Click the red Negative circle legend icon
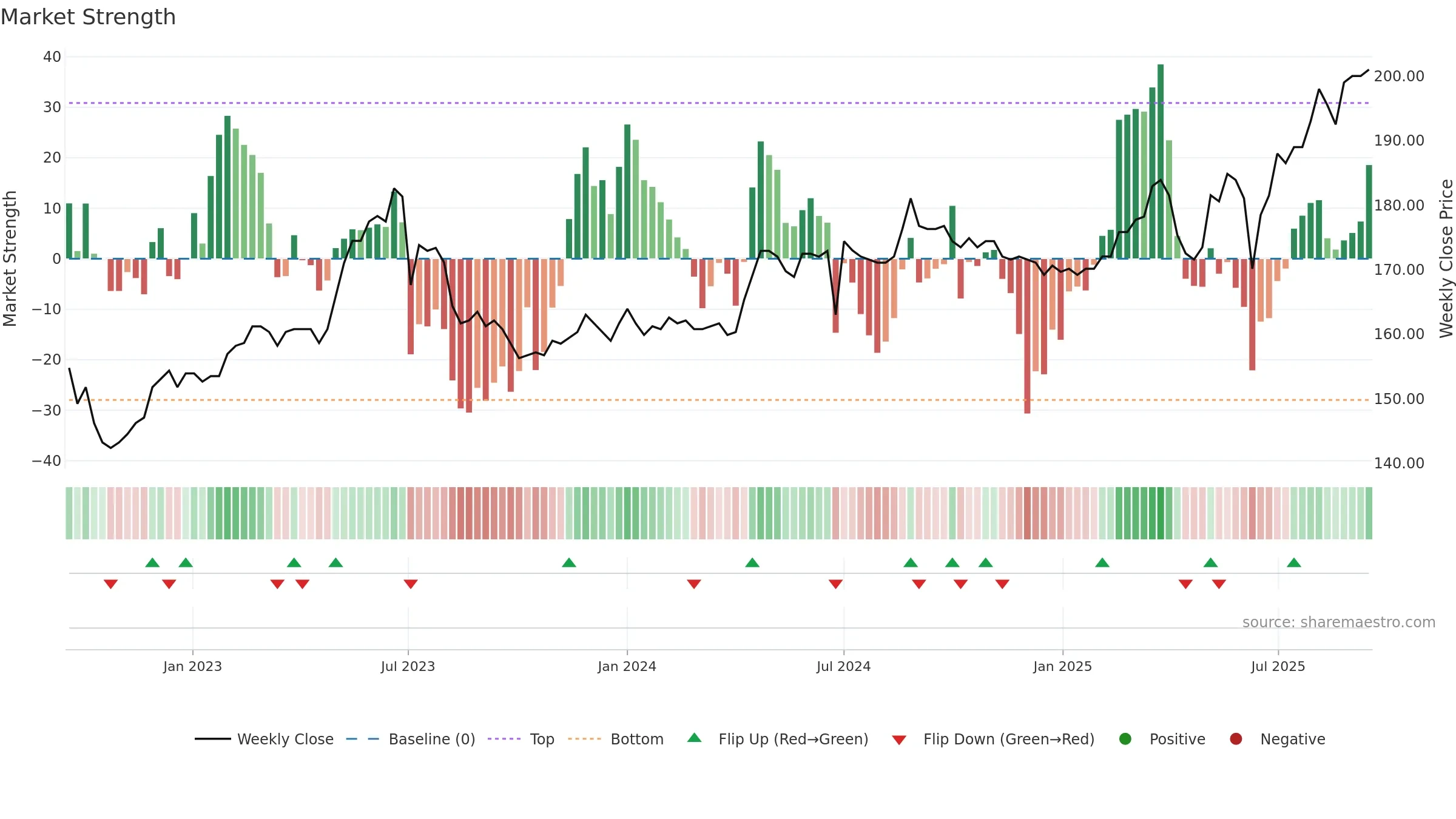1456x819 pixels. (1236, 739)
